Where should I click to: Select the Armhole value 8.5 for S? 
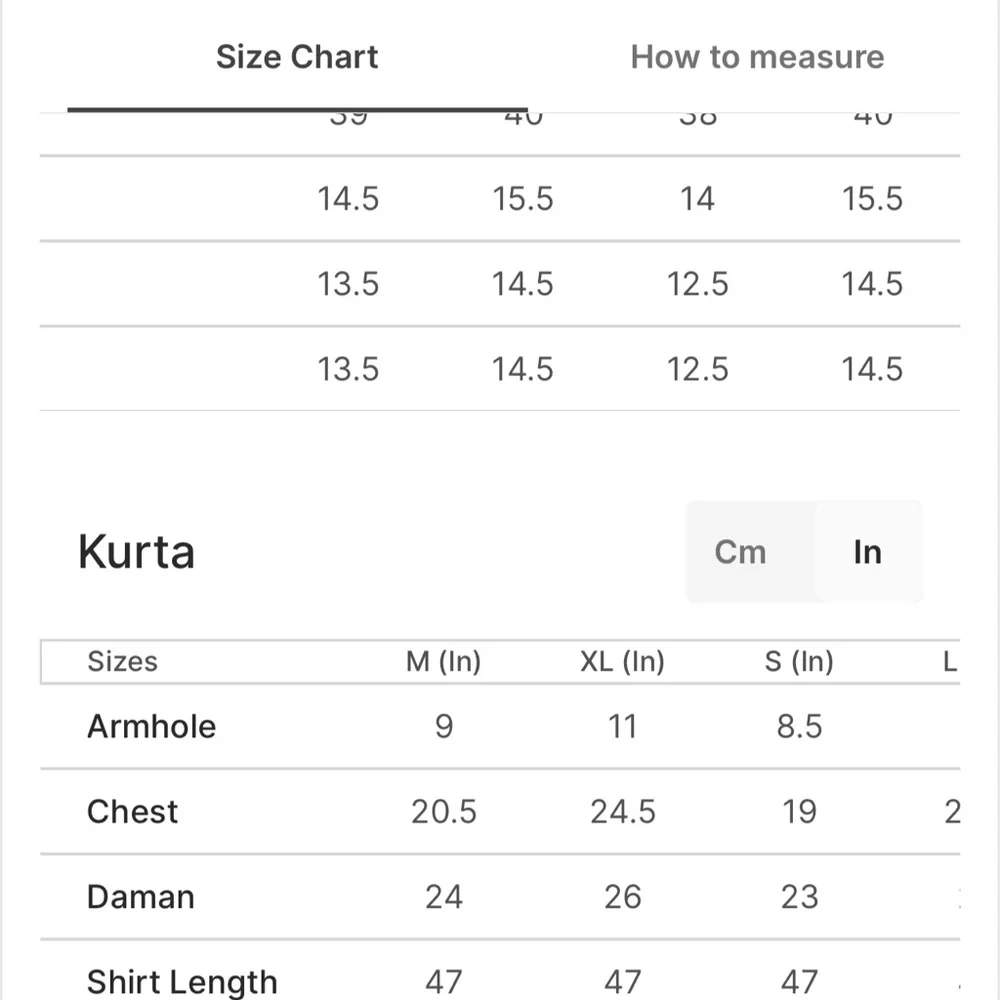coord(799,726)
